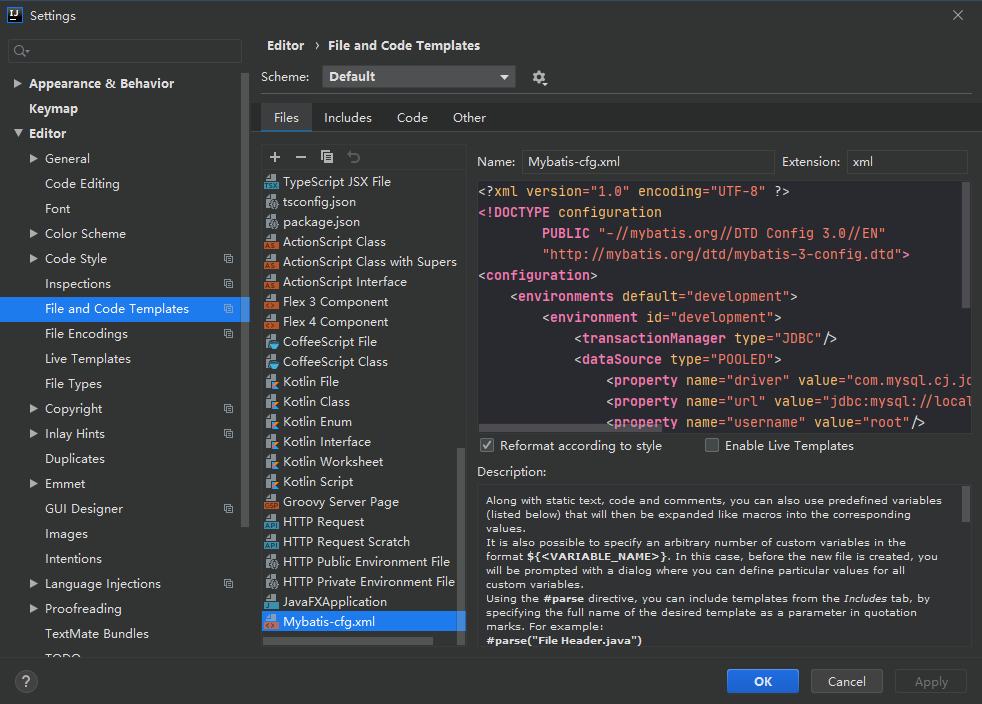This screenshot has width=982, height=704.
Task: Click the project-level icon next to File Encodings
Action: tap(229, 334)
